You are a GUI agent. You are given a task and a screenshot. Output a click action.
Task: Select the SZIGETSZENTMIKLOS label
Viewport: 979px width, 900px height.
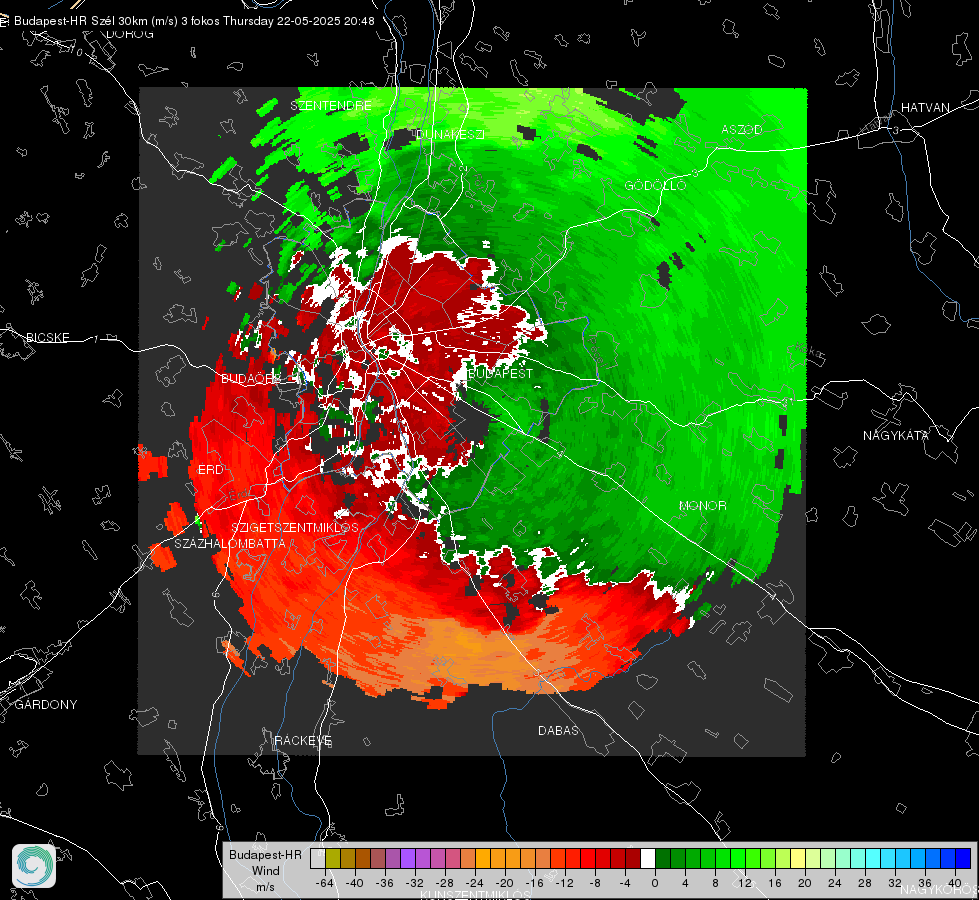coord(295,528)
